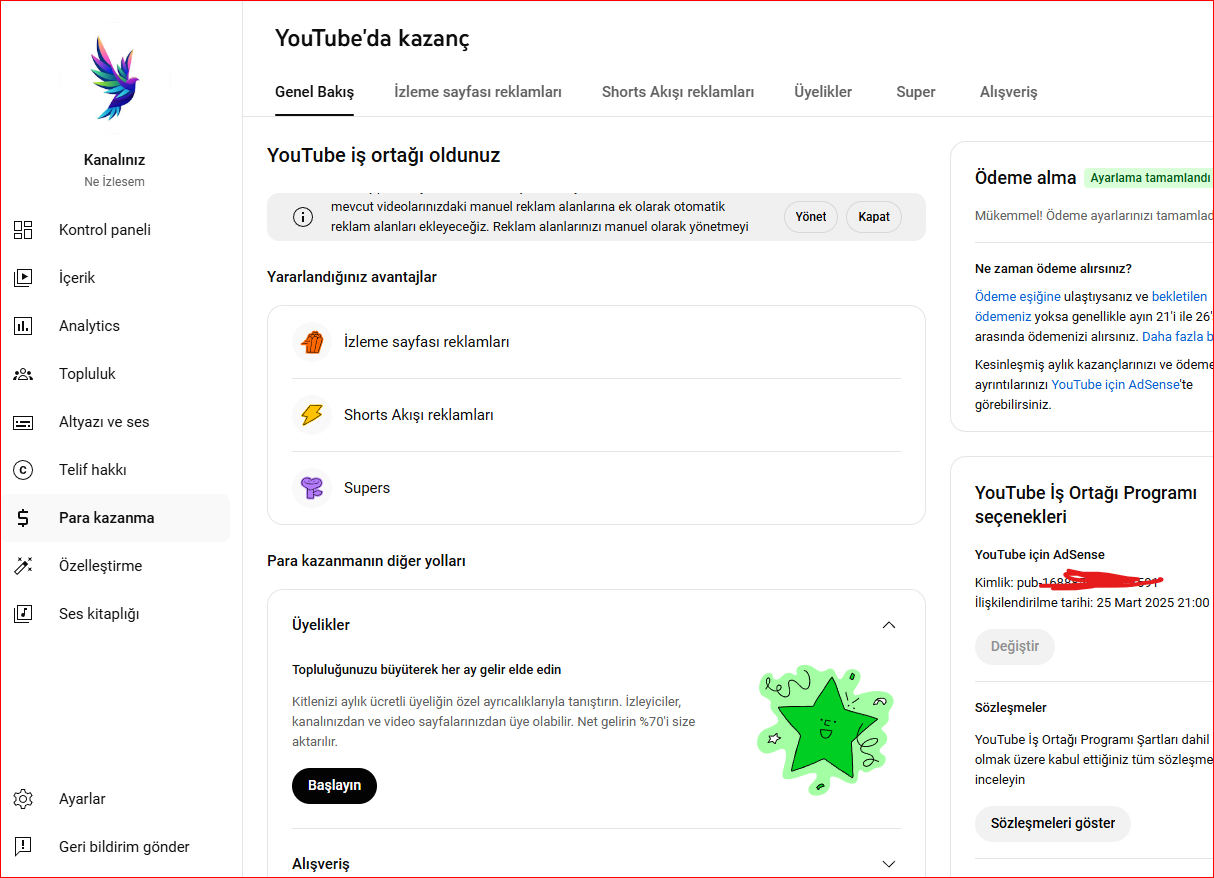Screen dimensions: 1214x878
Task: Open the Supers benefit row
Action: [596, 488]
